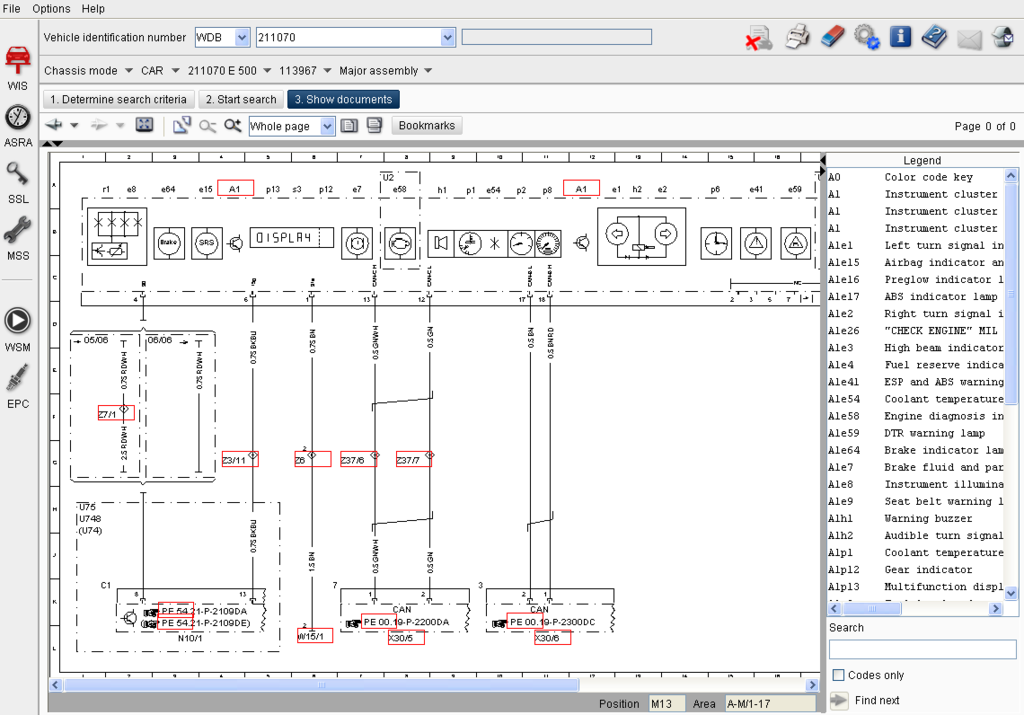Image resolution: width=1024 pixels, height=715 pixels.
Task: Select legend row A1e15 Airbag indicator
Action: click(916, 262)
